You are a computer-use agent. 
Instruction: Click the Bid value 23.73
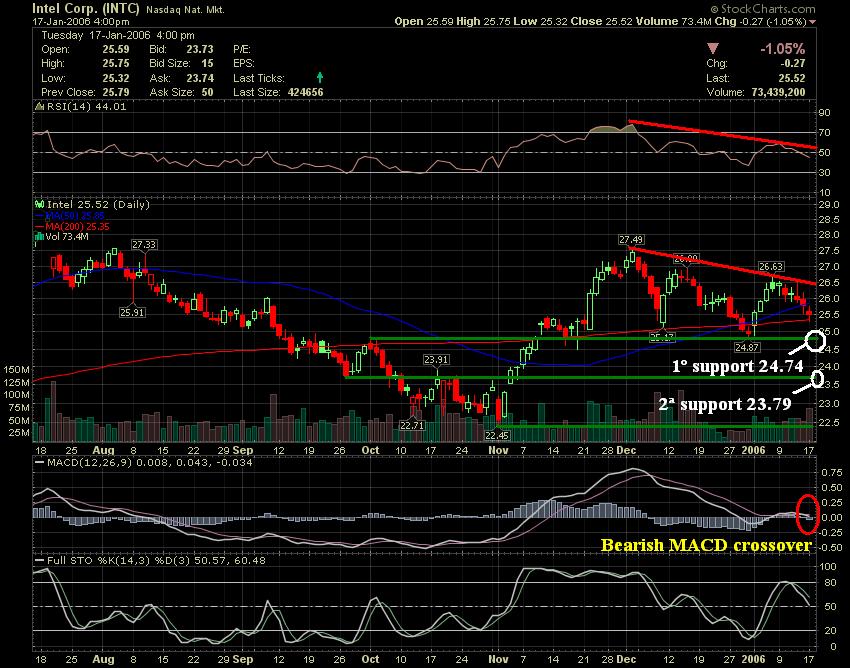[200, 49]
